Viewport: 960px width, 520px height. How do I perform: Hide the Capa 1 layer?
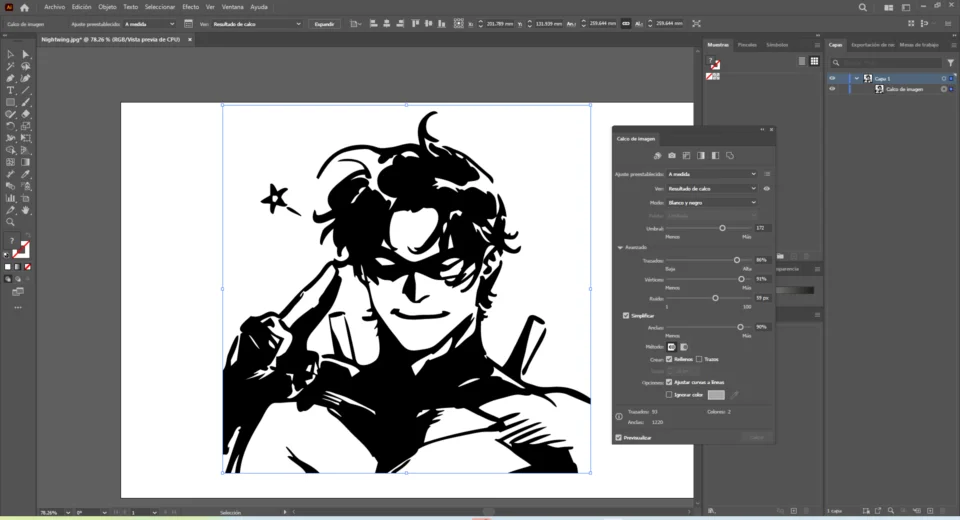[x=832, y=78]
